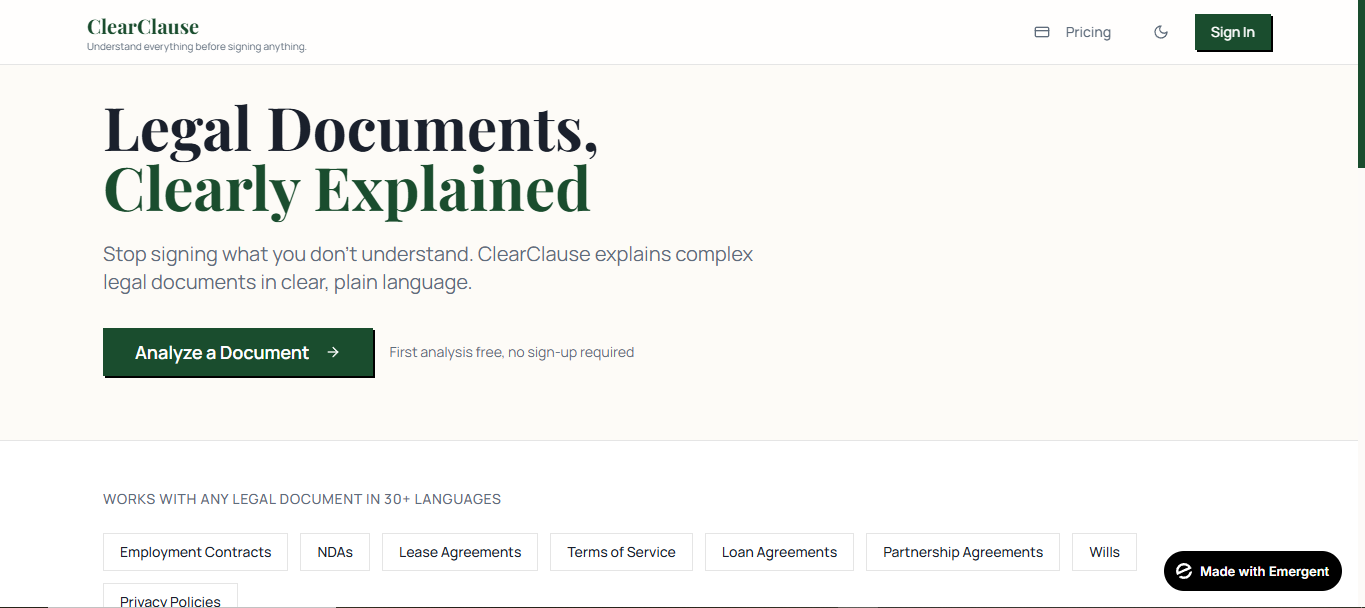Select the Employment Contracts tag
1365x608 pixels.
click(x=195, y=552)
